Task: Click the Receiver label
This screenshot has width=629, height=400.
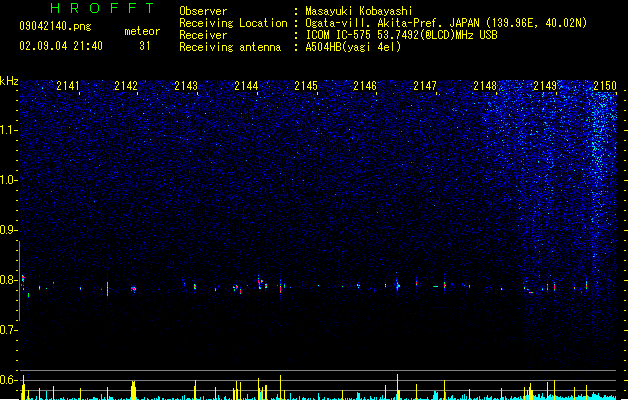Action: point(203,35)
